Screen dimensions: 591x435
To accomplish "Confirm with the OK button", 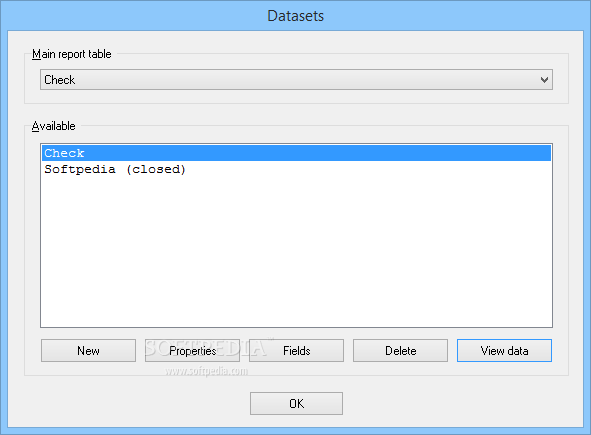I will click(x=296, y=403).
